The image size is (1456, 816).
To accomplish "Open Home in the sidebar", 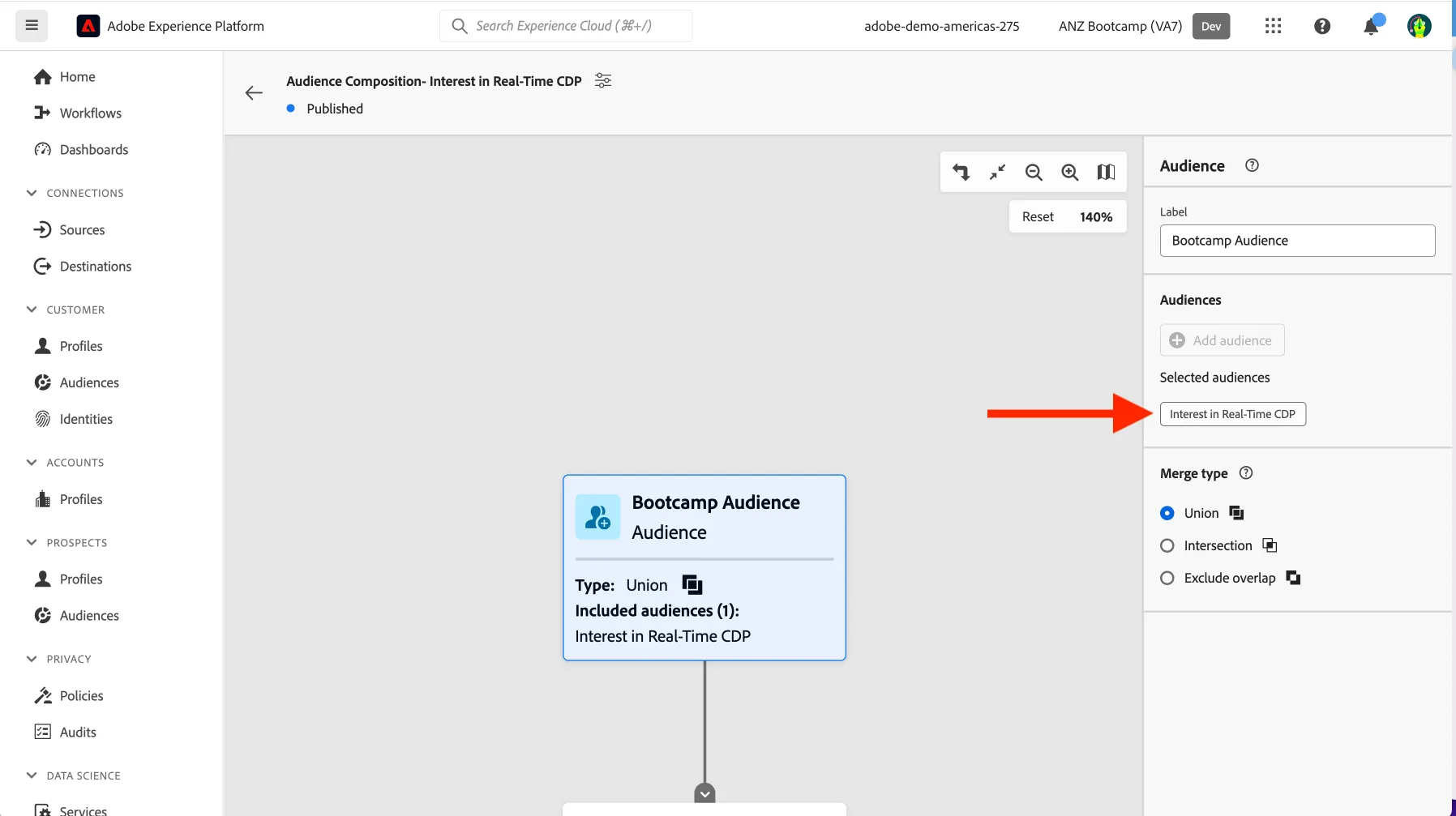I will coord(77,76).
